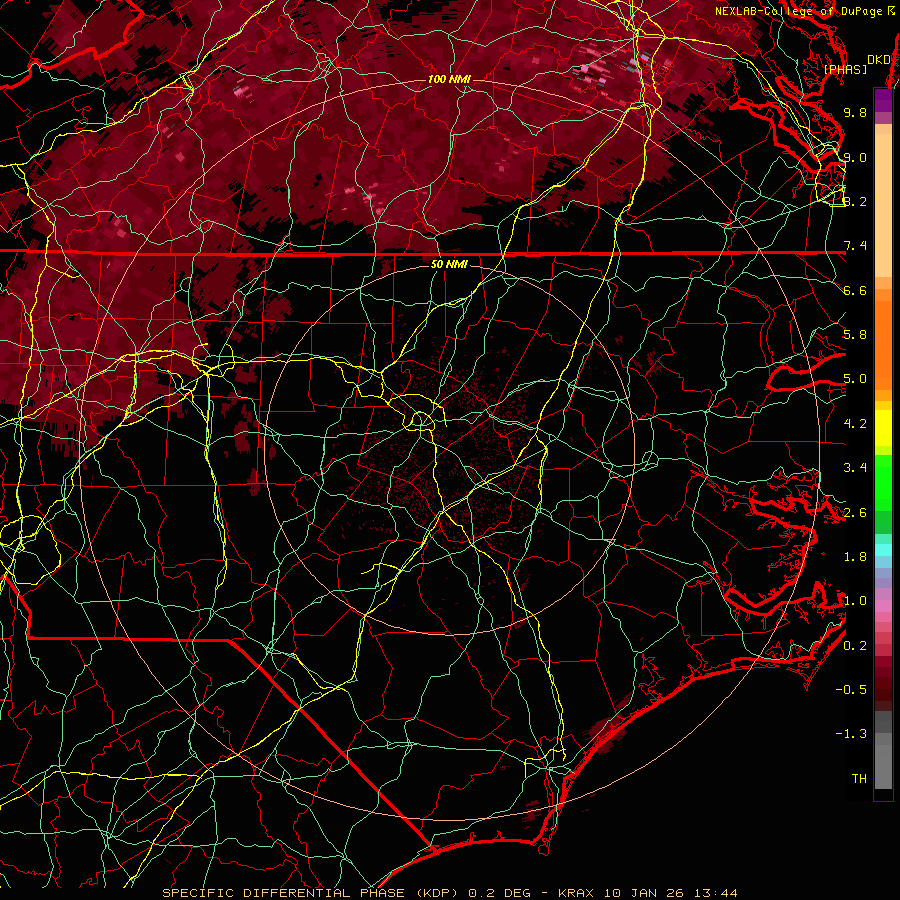Image resolution: width=900 pixels, height=900 pixels.
Task: Click the 50 NMI range ring label
Action: [449, 265]
